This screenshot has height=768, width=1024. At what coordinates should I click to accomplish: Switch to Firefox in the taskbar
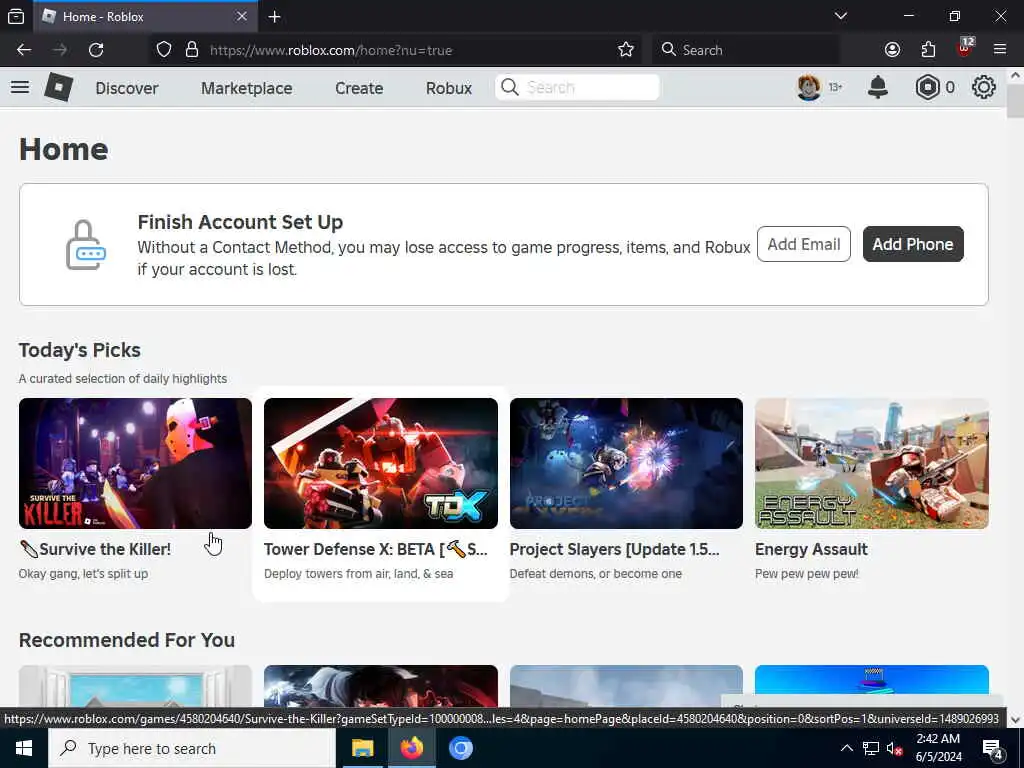[x=411, y=748]
